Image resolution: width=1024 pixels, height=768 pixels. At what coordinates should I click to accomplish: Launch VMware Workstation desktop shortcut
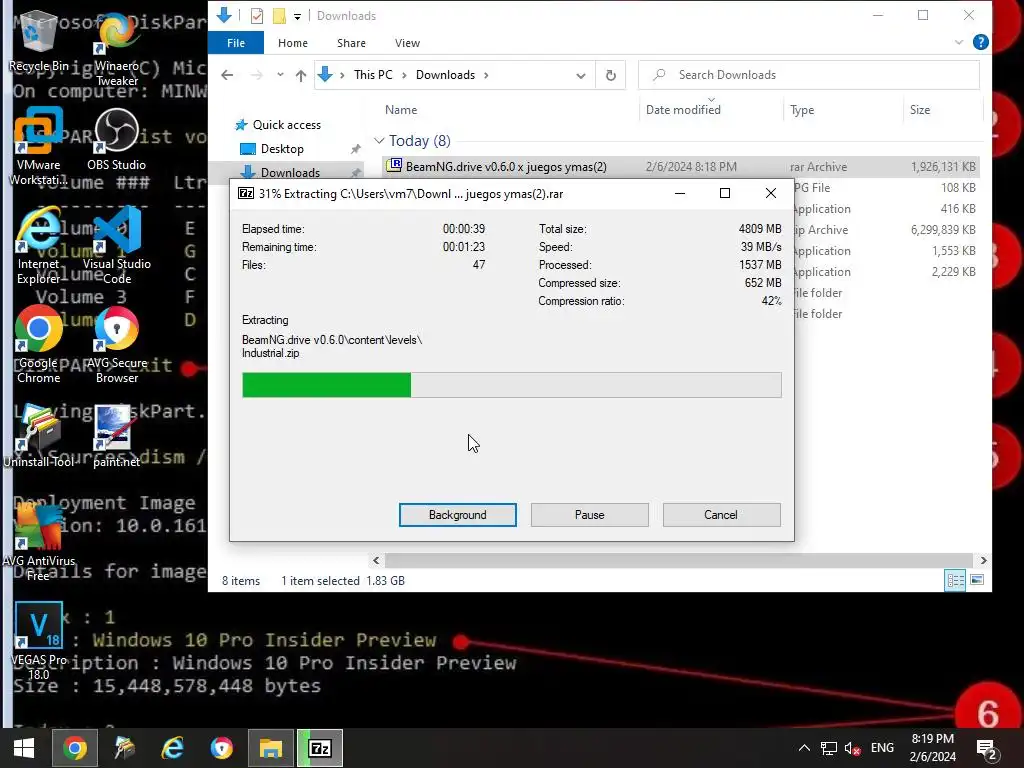(39, 146)
